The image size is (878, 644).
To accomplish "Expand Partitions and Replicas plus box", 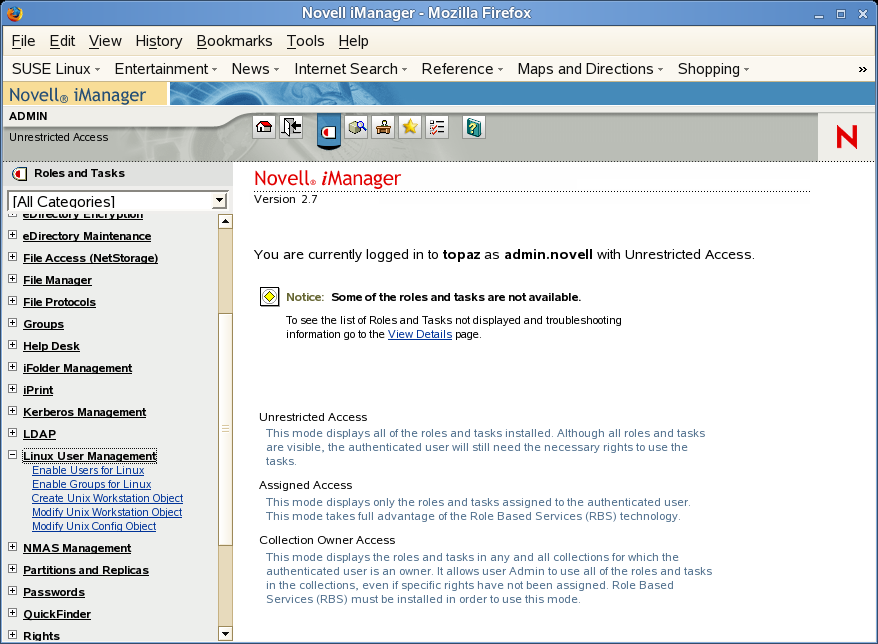I will (x=12, y=569).
